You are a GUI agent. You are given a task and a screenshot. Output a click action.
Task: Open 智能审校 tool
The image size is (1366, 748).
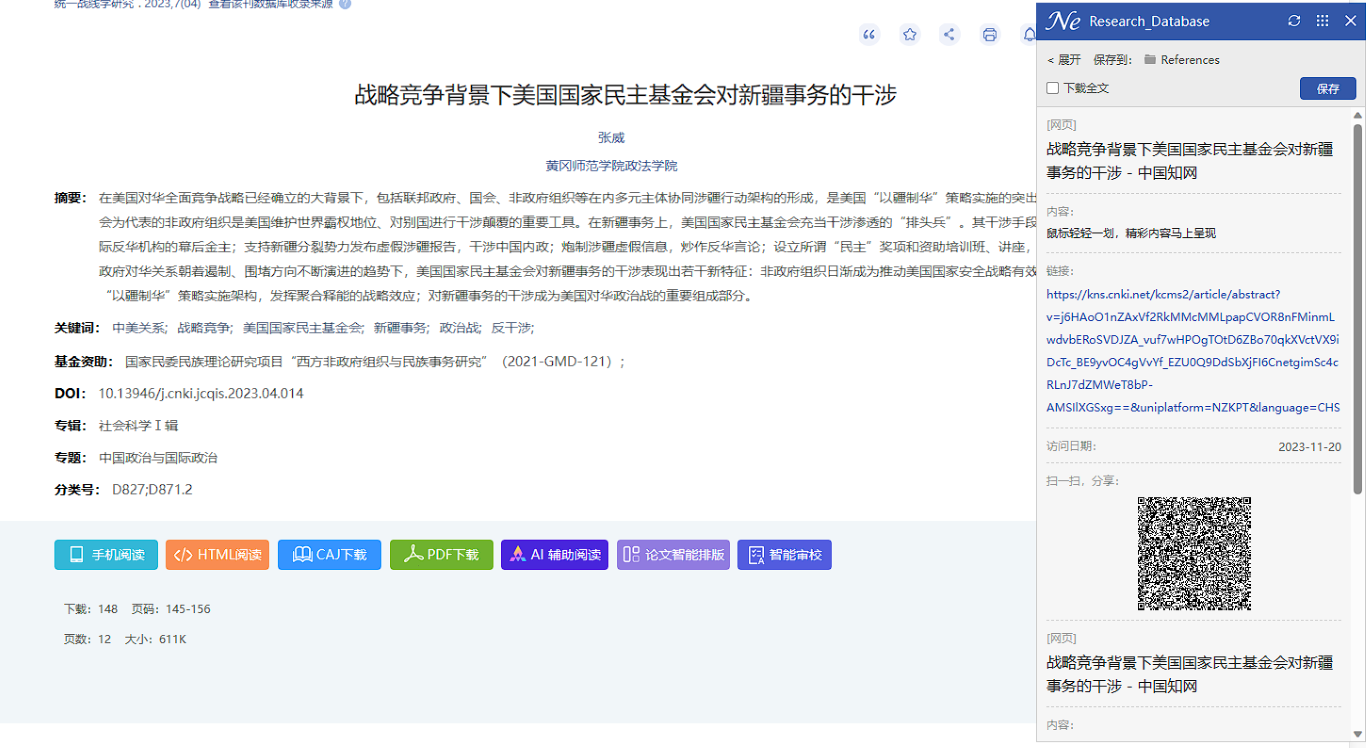784,555
